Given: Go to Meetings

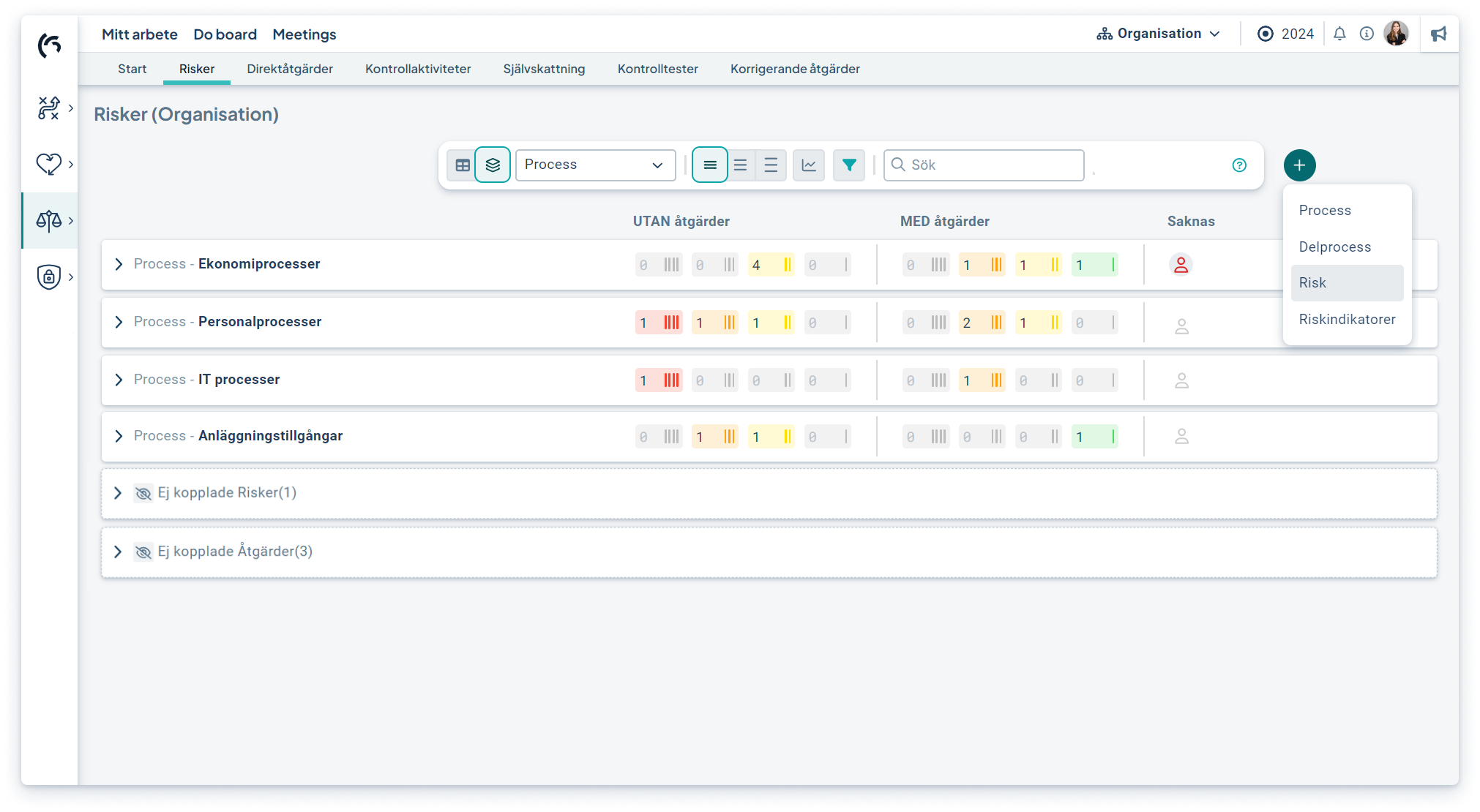Looking at the screenshot, I should (304, 34).
